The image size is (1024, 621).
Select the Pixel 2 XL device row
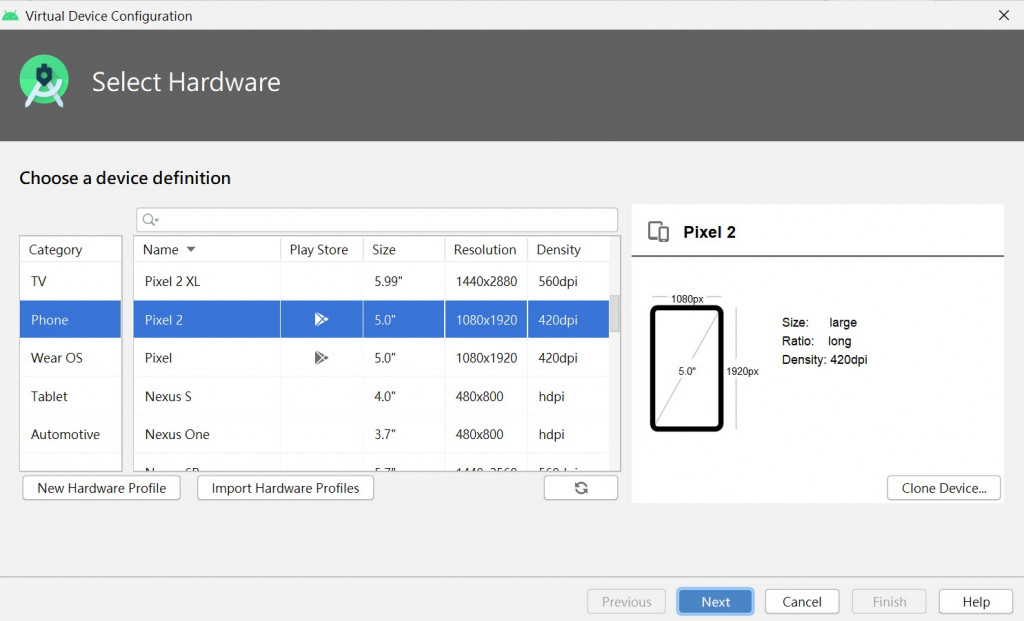click(371, 281)
